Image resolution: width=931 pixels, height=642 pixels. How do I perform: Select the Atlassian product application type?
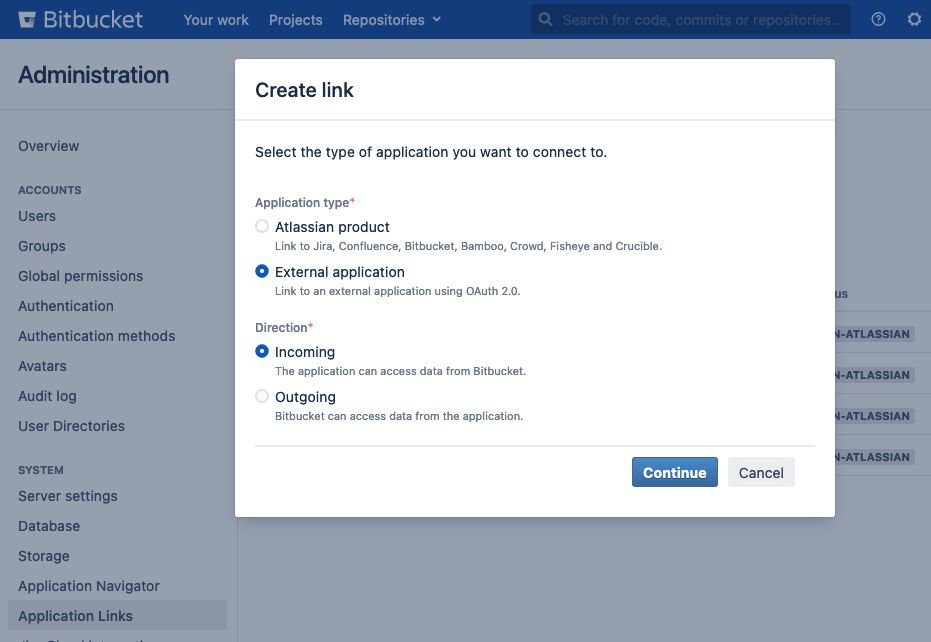pyautogui.click(x=261, y=225)
